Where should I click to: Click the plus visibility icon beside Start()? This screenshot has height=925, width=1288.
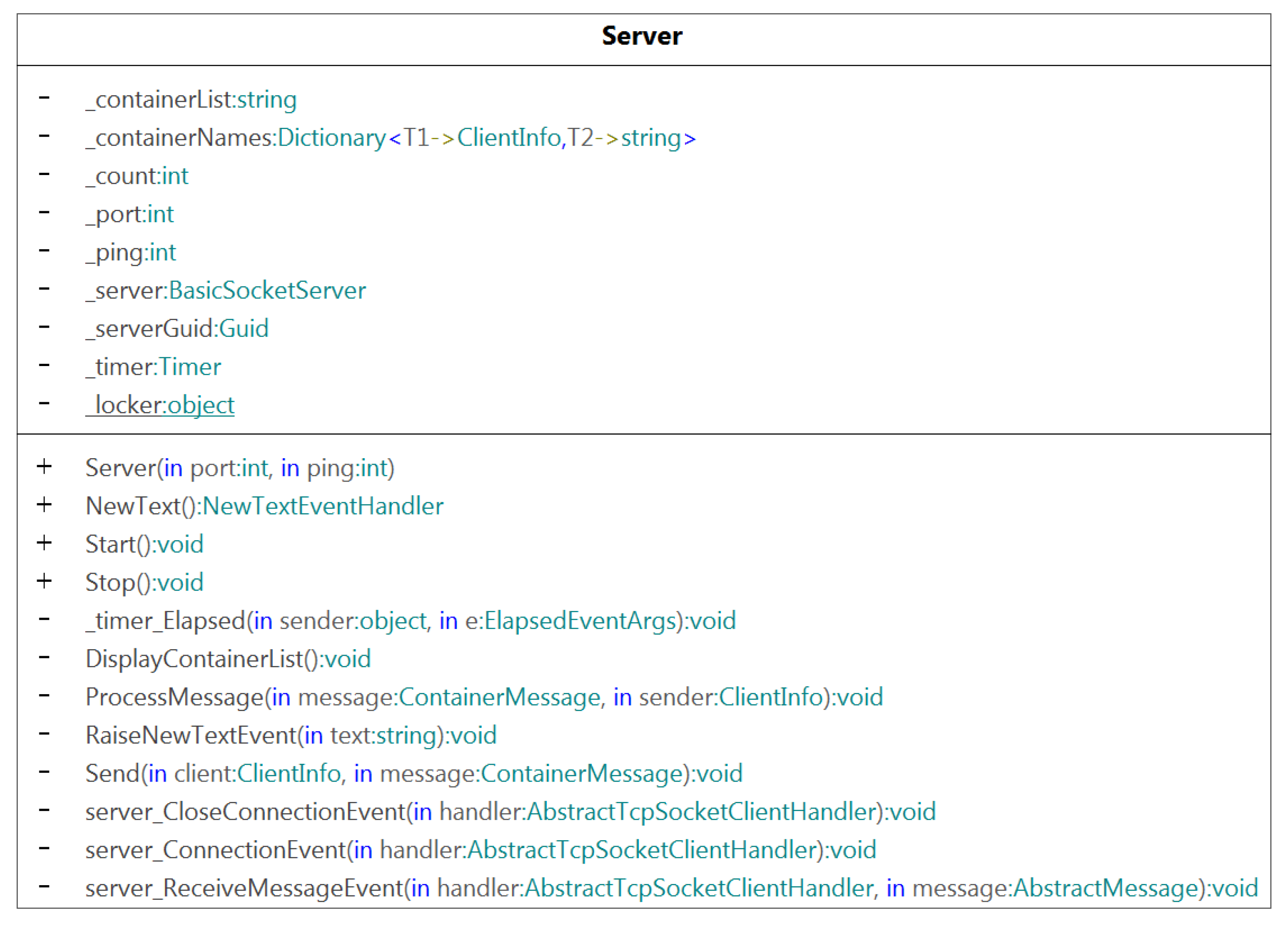click(44, 543)
